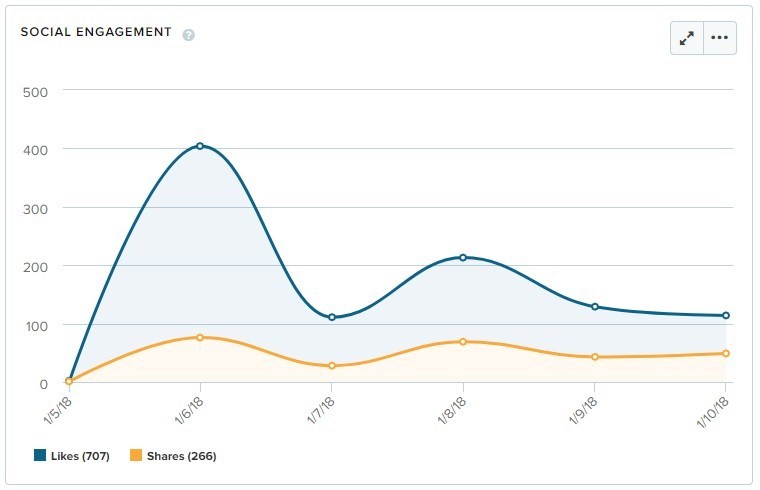The height and width of the screenshot is (490, 760).
Task: Click the Likes data point on 1/10/18
Action: (726, 315)
